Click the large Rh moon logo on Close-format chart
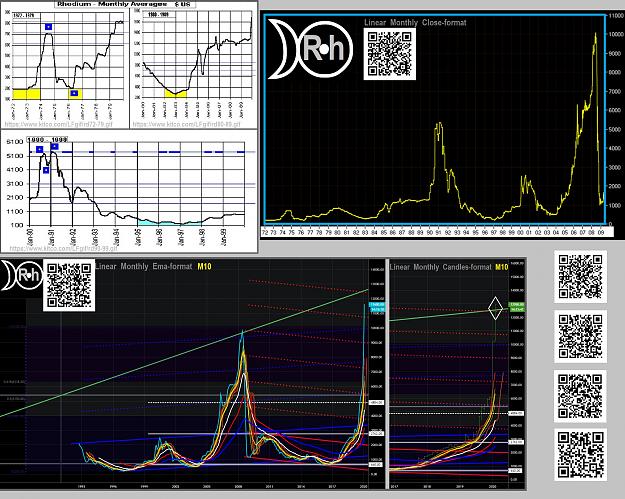 [310, 49]
